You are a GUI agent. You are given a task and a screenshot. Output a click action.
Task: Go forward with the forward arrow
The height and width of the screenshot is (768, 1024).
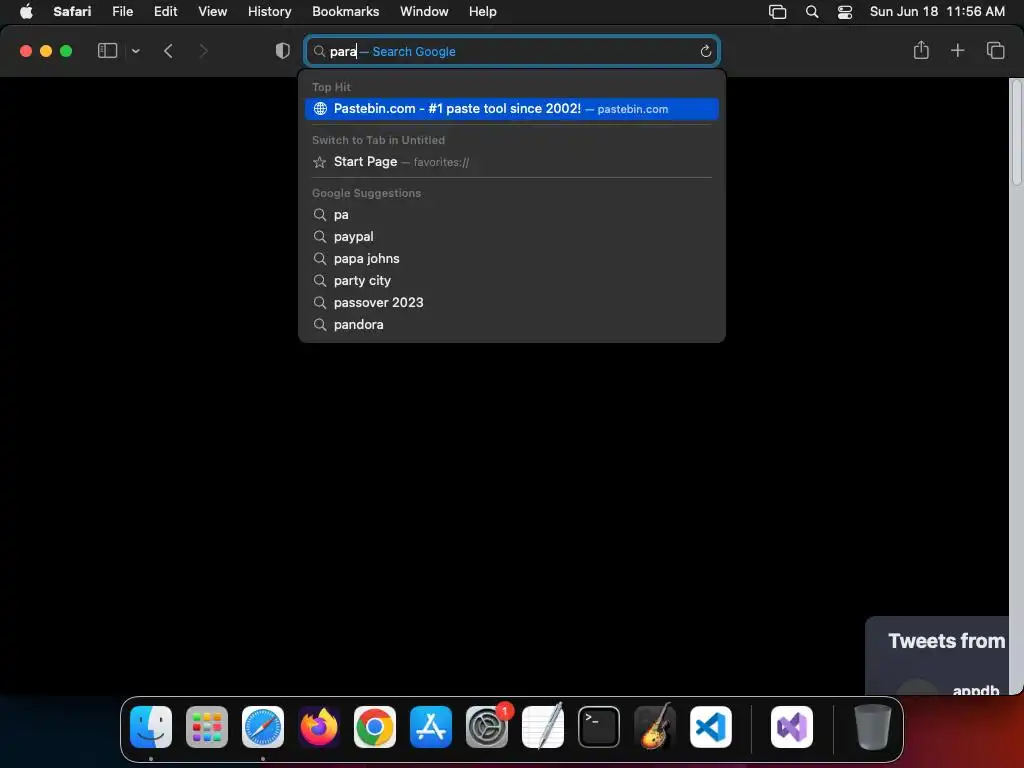(x=203, y=51)
